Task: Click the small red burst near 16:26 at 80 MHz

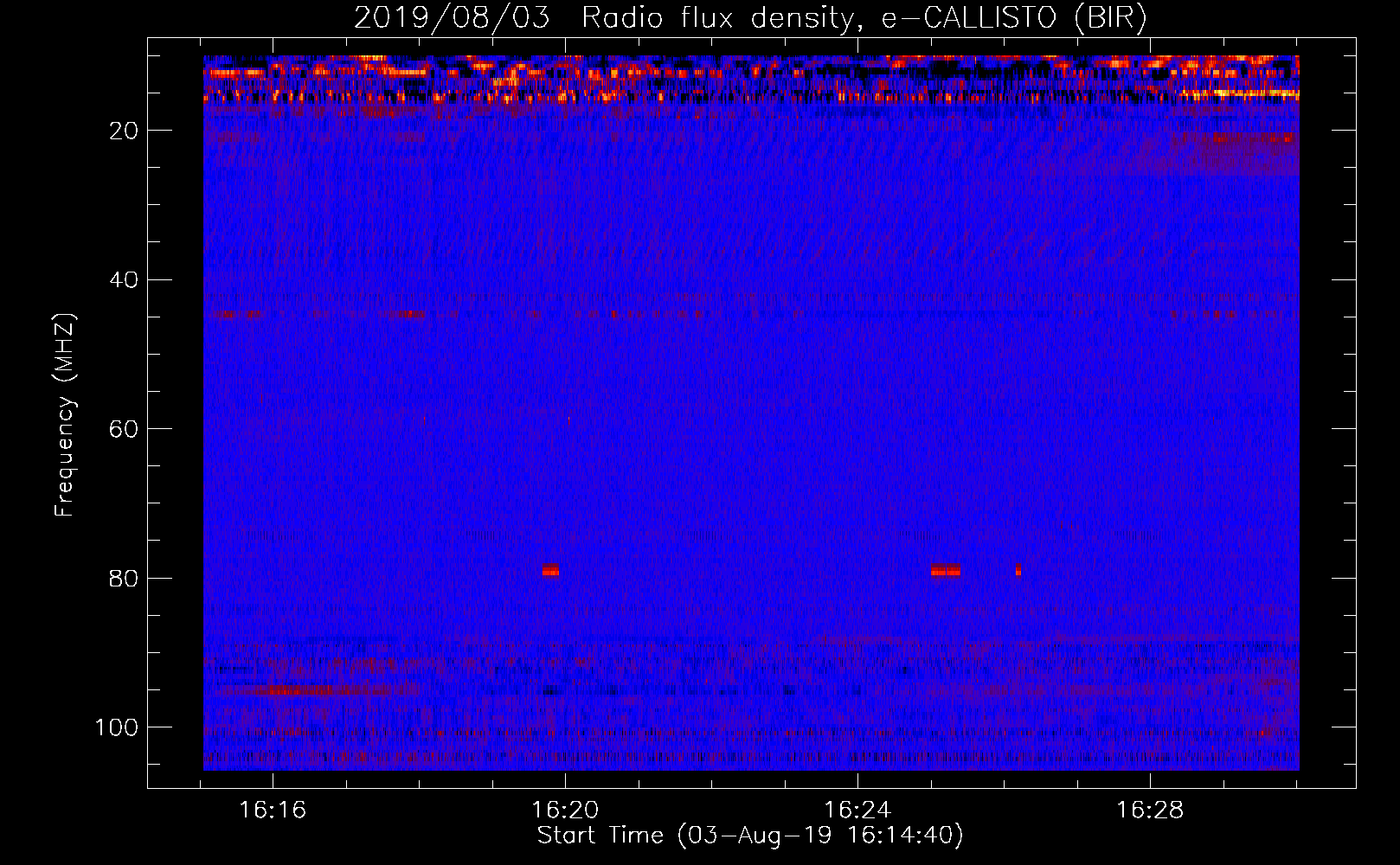Action: click(x=1018, y=570)
